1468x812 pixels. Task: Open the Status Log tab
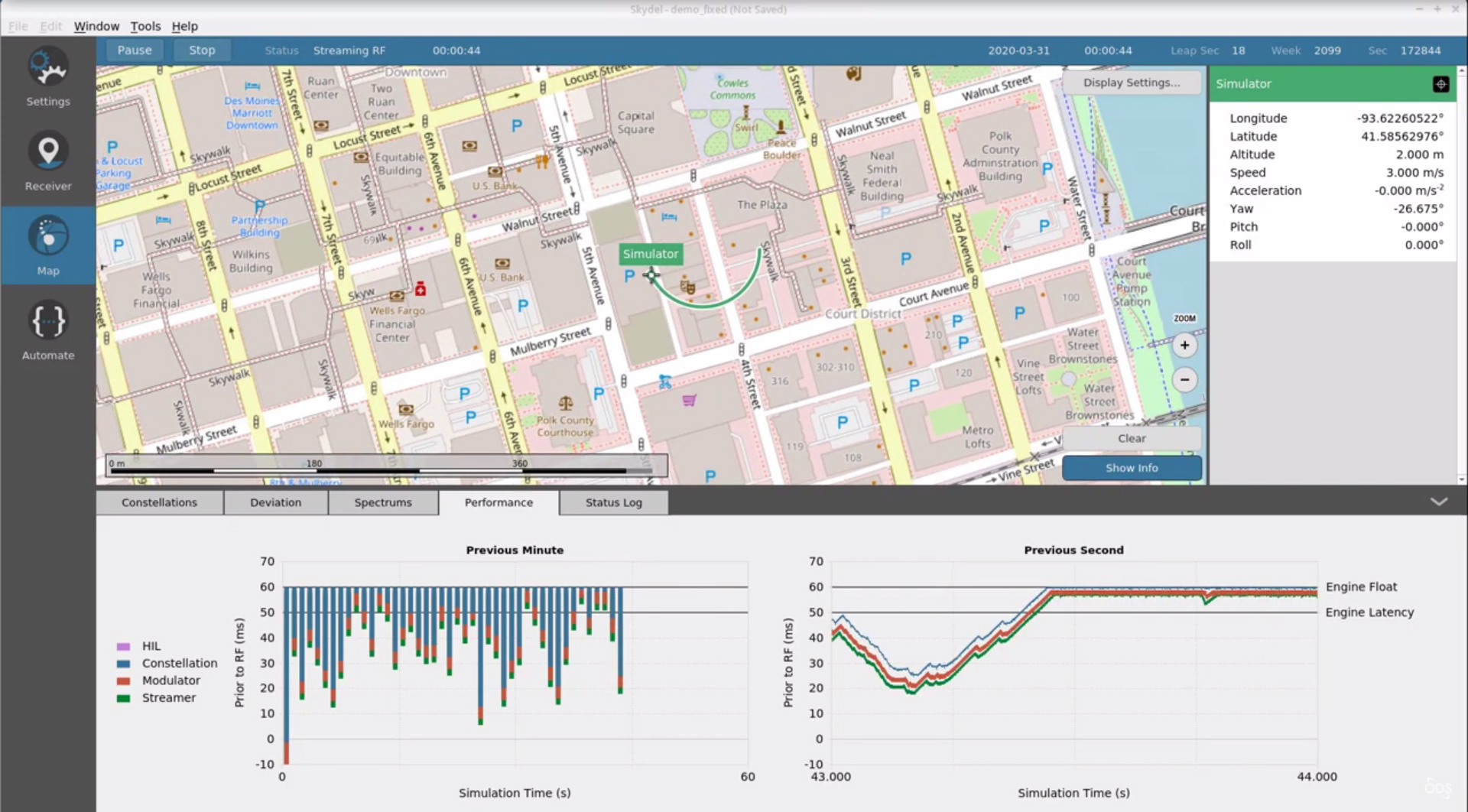tap(613, 502)
